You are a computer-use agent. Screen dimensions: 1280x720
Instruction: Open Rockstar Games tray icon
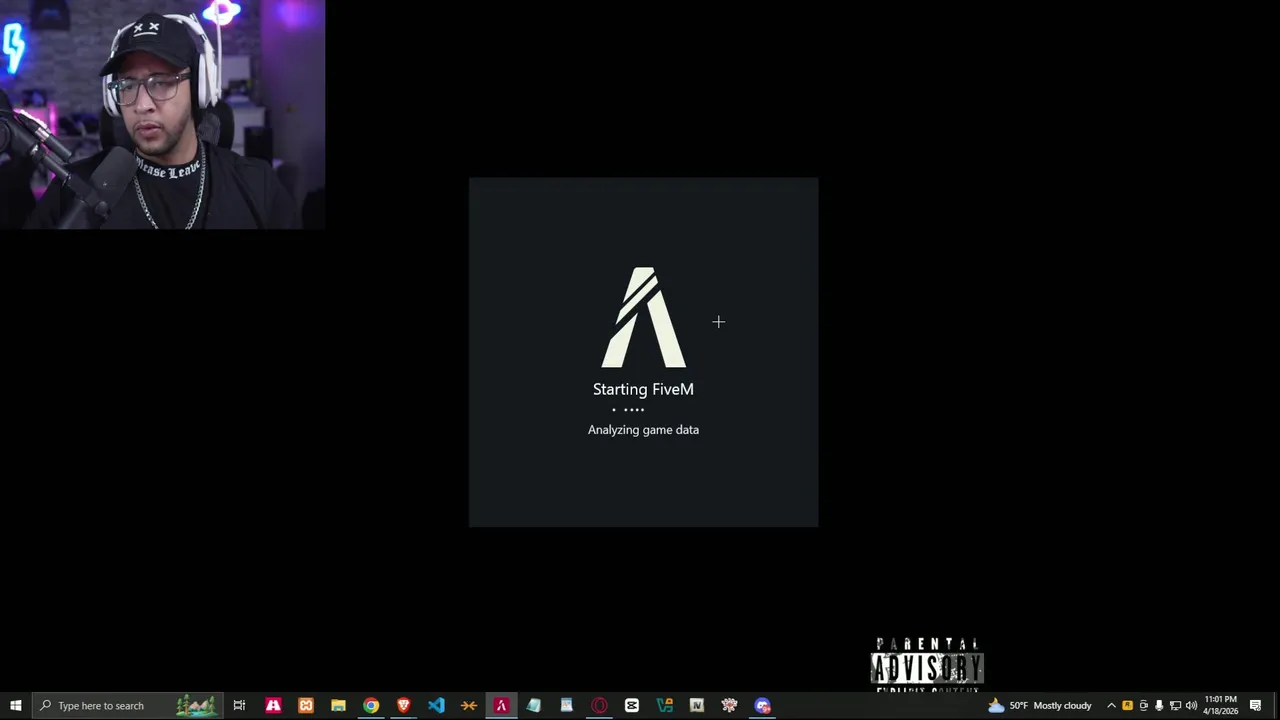(x=1127, y=705)
